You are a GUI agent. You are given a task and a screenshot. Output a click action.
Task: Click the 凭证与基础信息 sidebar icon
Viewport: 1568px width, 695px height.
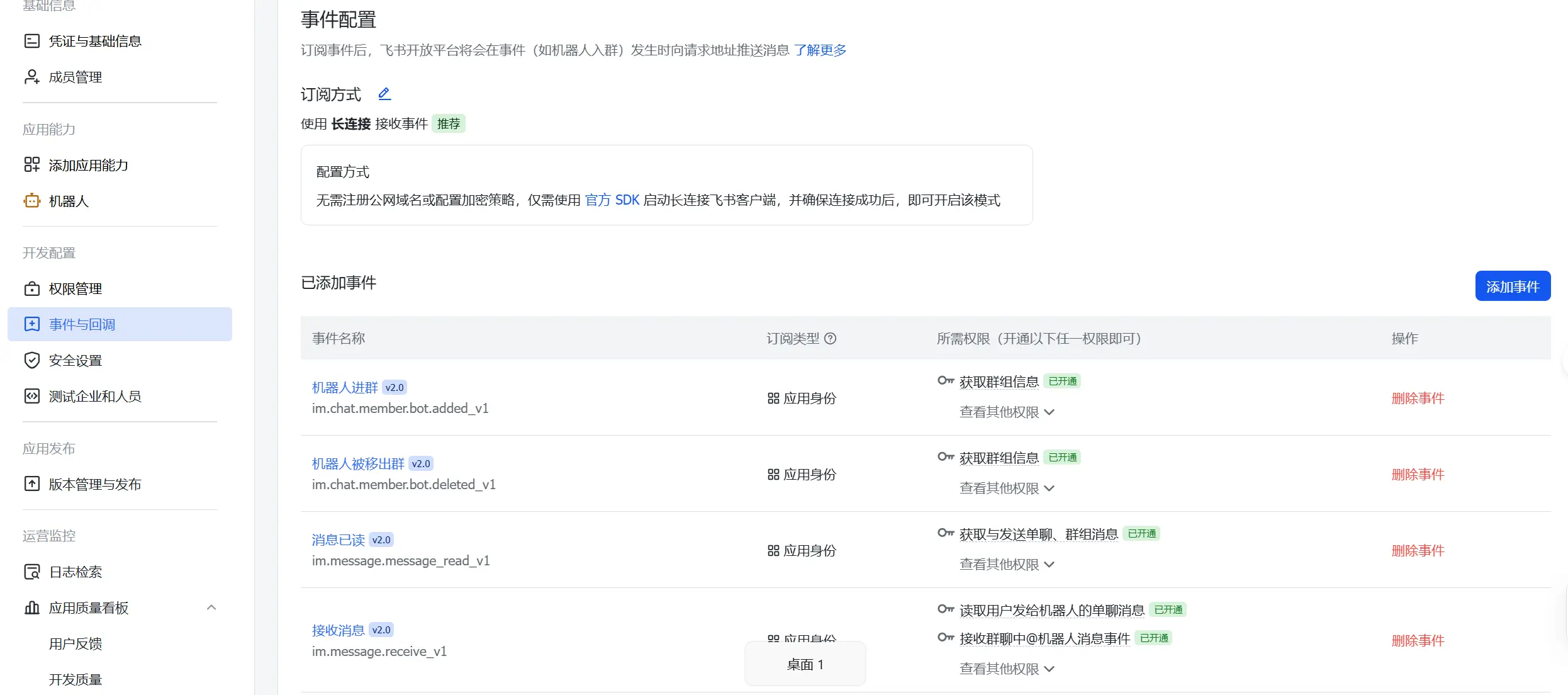pyautogui.click(x=31, y=41)
